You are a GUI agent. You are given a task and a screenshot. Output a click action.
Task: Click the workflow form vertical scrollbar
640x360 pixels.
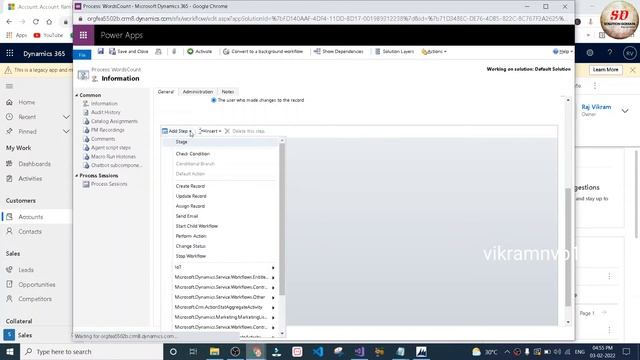tap(568, 247)
